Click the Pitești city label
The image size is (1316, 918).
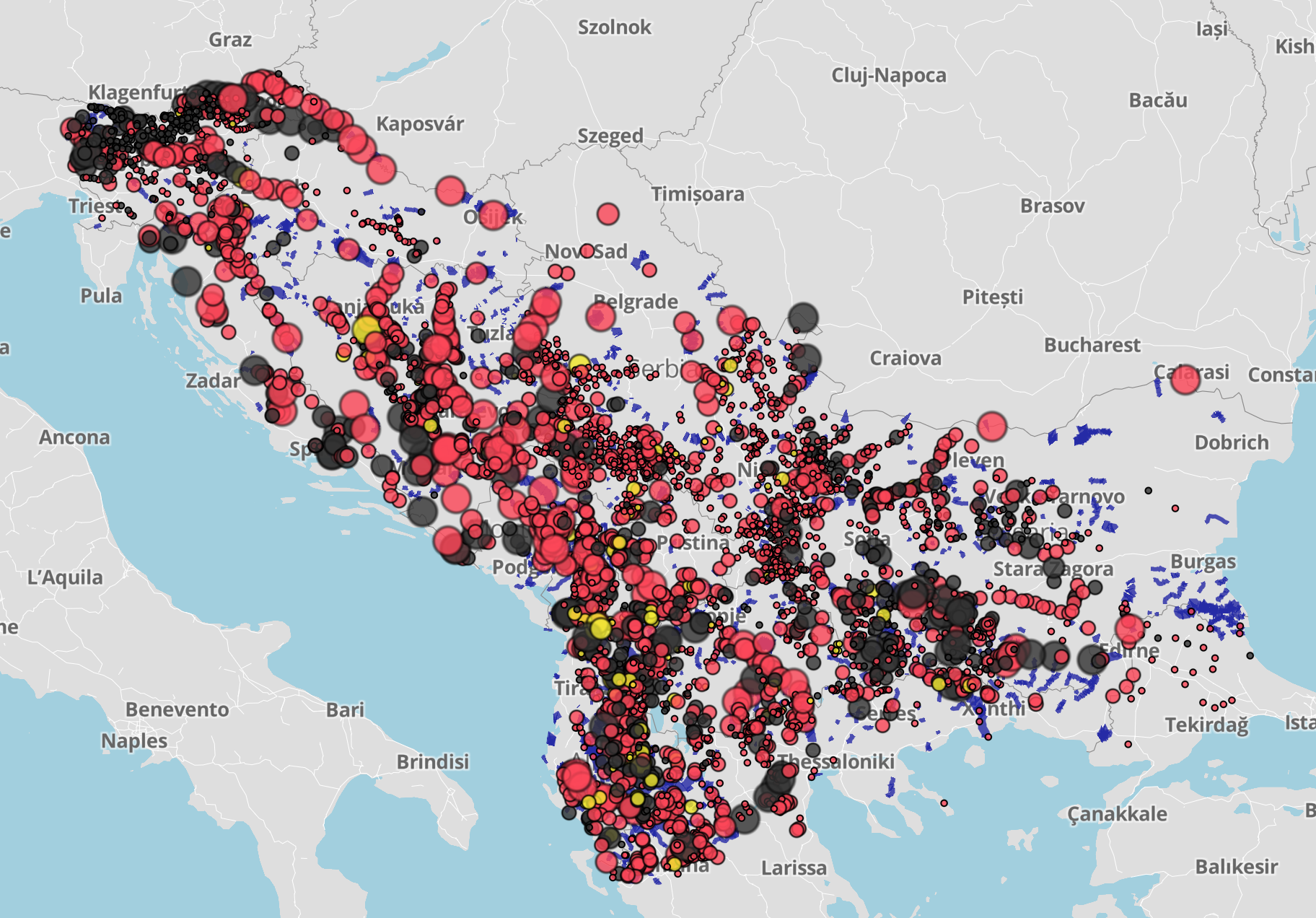[993, 297]
